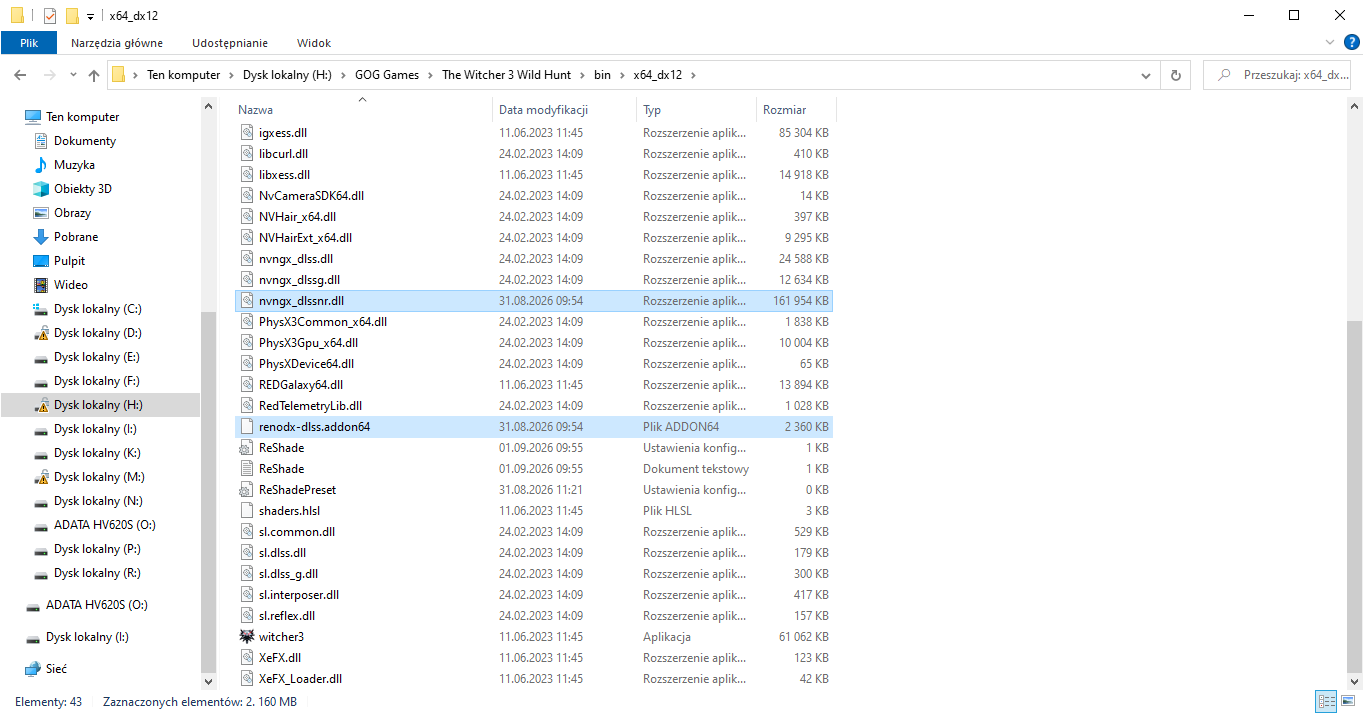This screenshot has height=714, width=1364.
Task: Open Dysk lokalny (F:) in sidebar
Action: [96, 381]
